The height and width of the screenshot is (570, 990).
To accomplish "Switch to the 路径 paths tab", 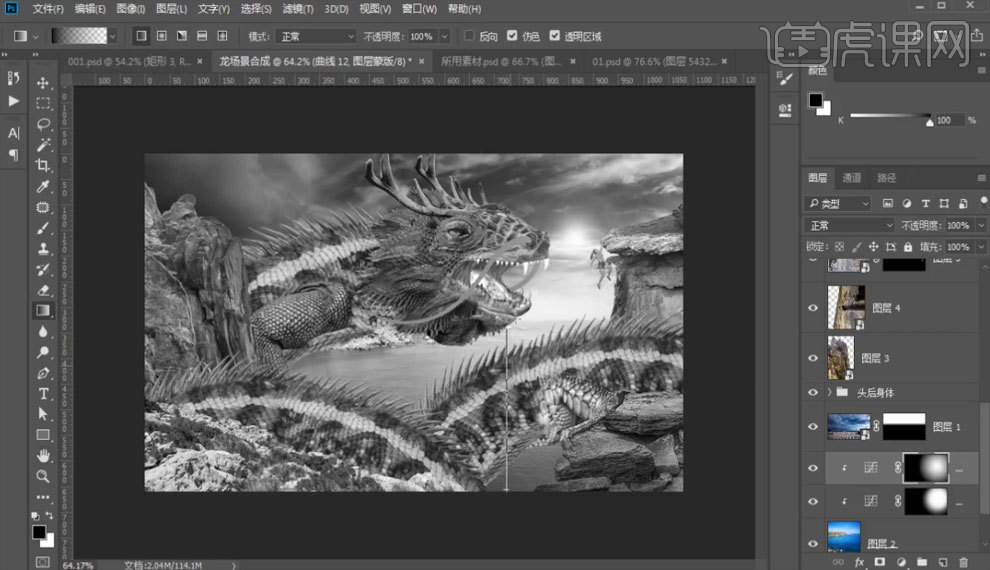I will pos(886,178).
